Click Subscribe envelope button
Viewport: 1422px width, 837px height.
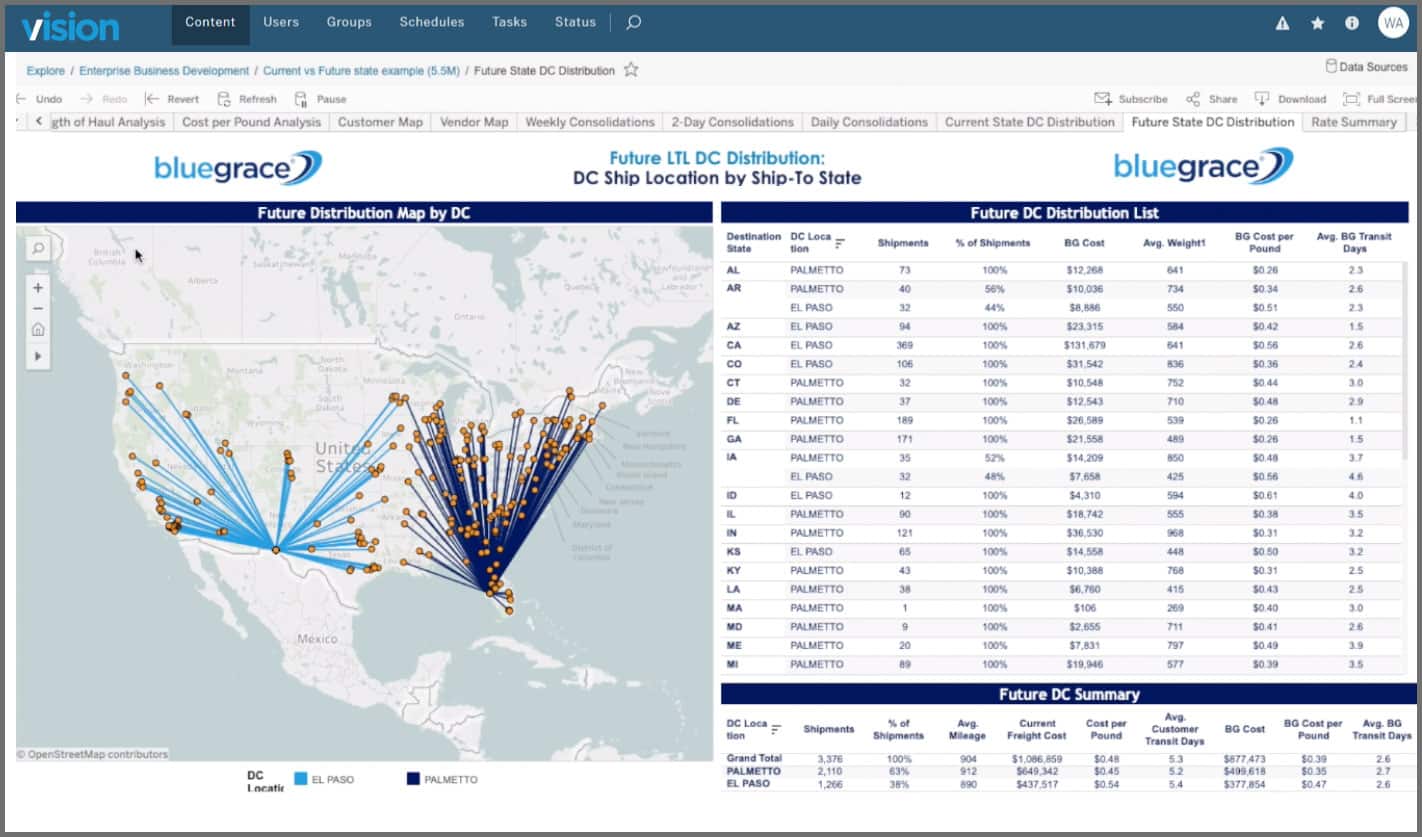tap(1131, 99)
